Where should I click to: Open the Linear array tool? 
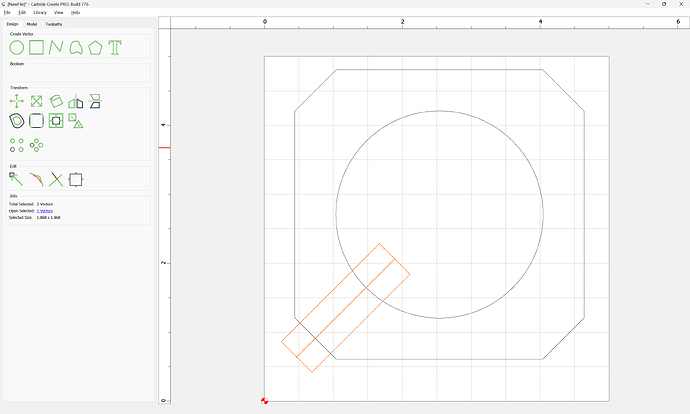coord(17,145)
